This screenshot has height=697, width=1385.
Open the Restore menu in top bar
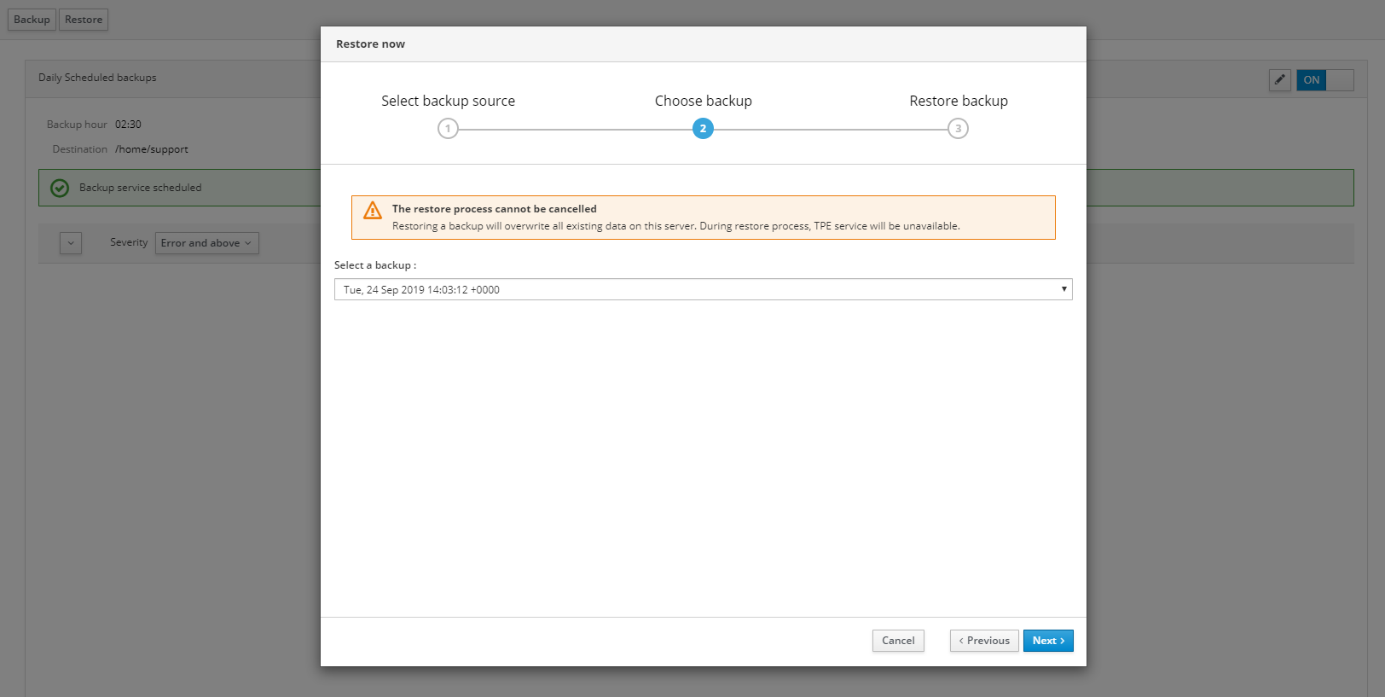point(84,20)
